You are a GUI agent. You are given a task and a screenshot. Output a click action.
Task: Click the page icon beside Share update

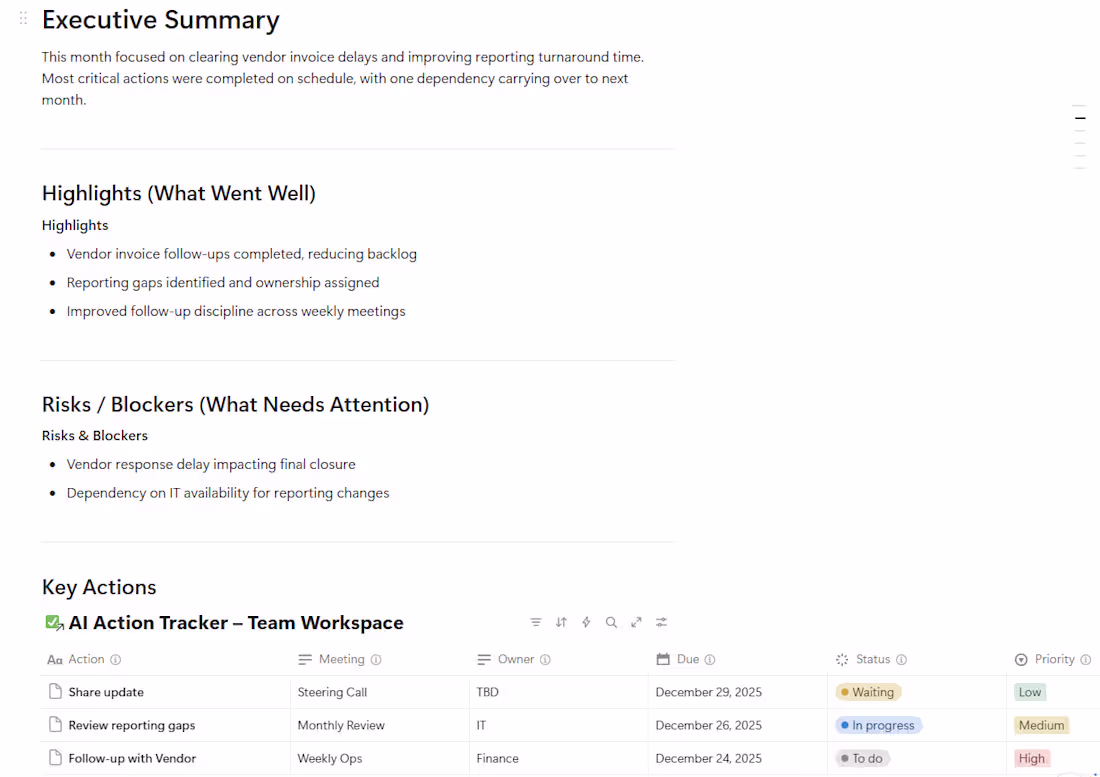(55, 691)
